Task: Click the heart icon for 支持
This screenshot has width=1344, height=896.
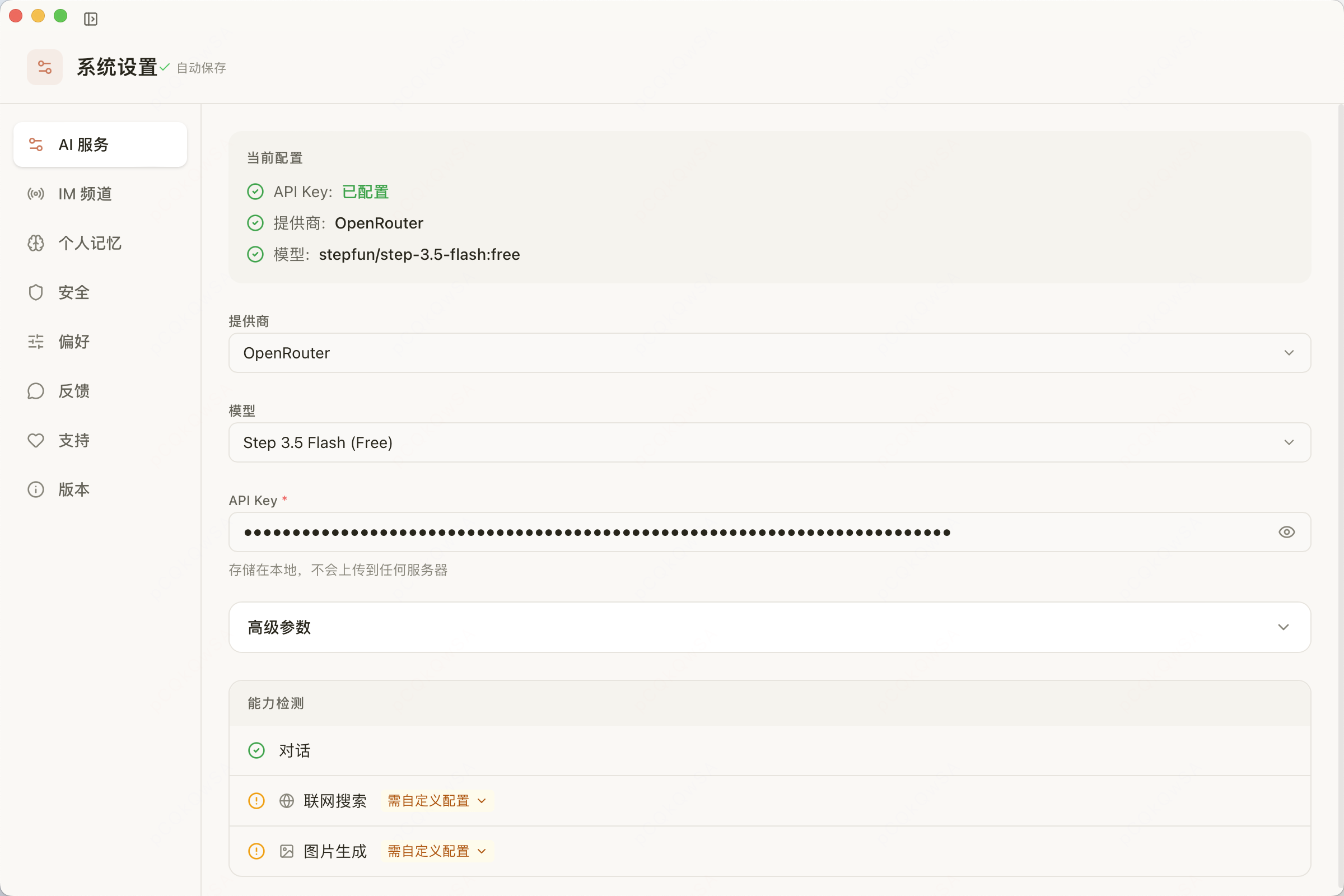Action: click(35, 441)
